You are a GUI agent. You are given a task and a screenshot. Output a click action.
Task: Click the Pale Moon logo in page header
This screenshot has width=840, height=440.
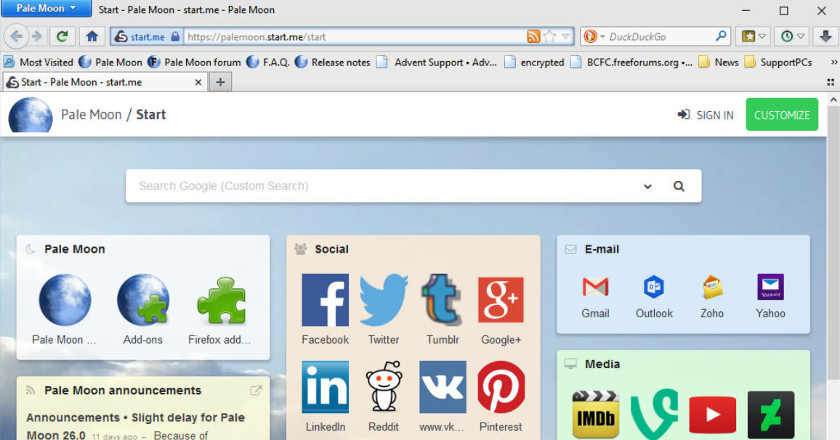(x=31, y=115)
